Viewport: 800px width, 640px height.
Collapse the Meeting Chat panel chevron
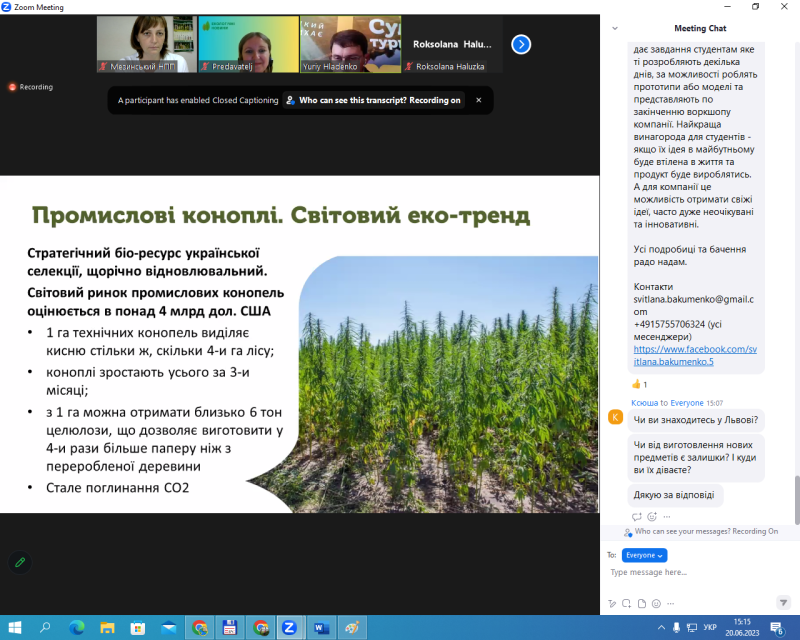click(x=614, y=28)
